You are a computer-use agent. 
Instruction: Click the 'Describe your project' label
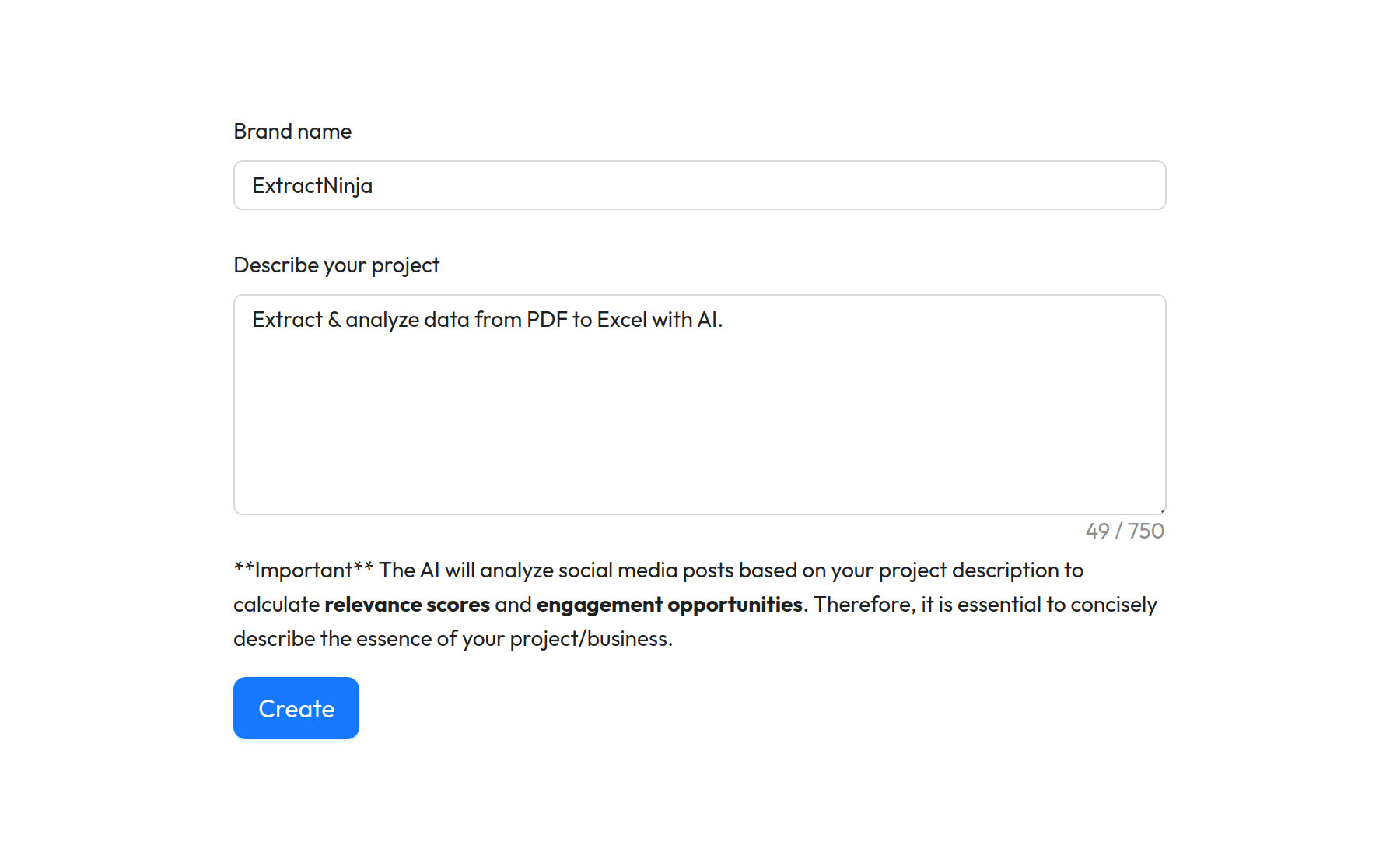click(x=336, y=265)
